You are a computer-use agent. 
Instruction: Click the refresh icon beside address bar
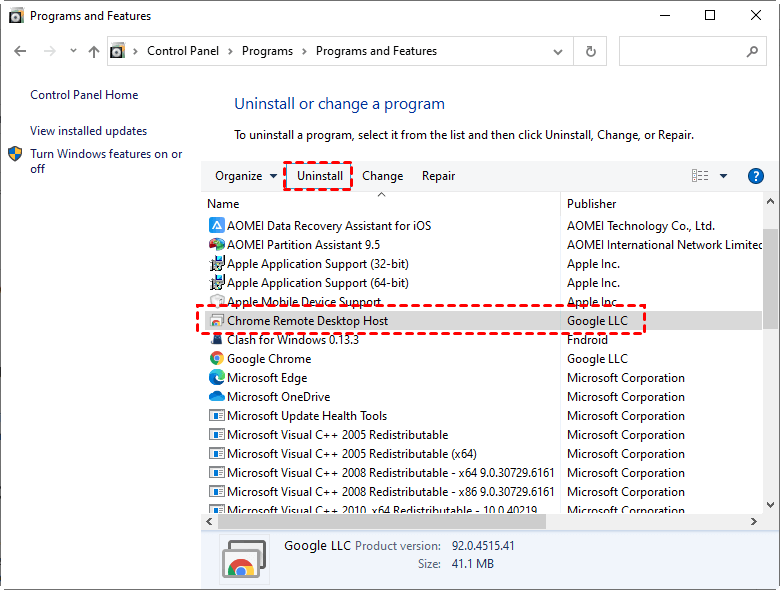point(591,51)
